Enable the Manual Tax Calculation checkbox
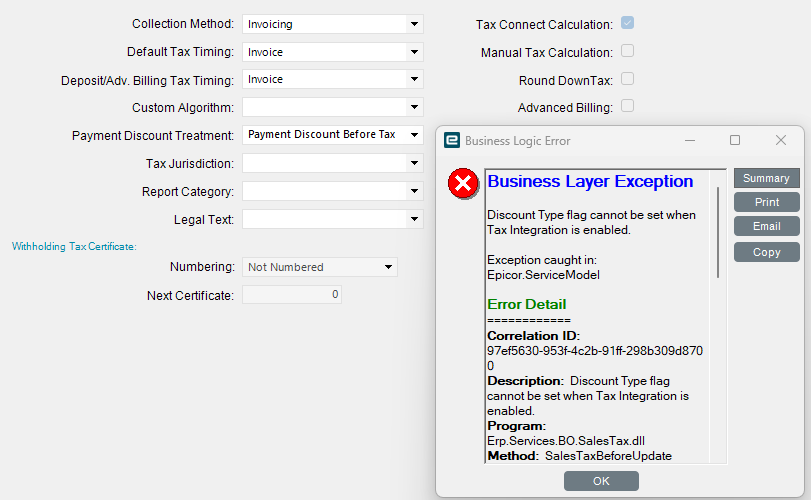This screenshot has width=811, height=500. [627, 51]
